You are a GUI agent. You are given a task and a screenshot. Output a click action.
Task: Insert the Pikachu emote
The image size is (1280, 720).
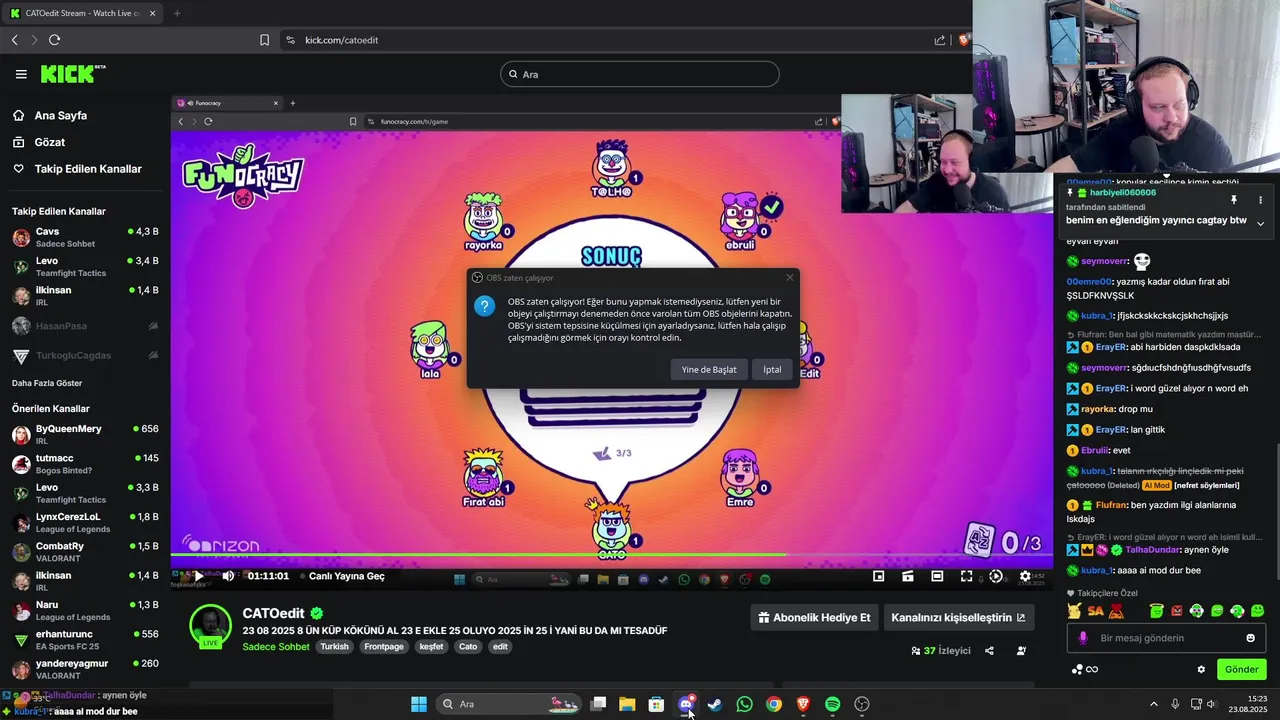click(1074, 610)
